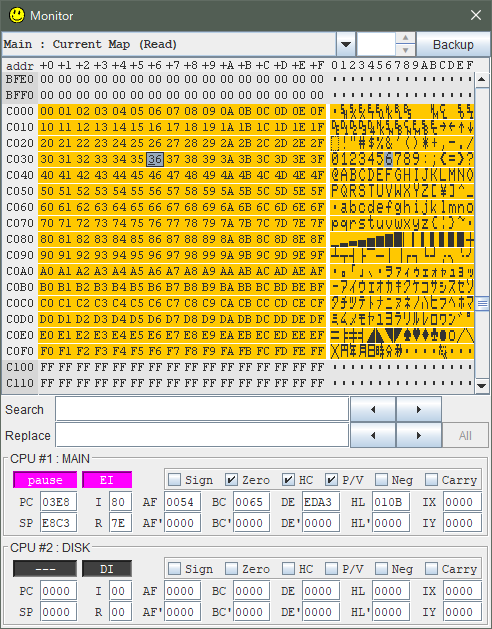
Task: Select hex byte 00 at address C000
Action: tap(47, 111)
